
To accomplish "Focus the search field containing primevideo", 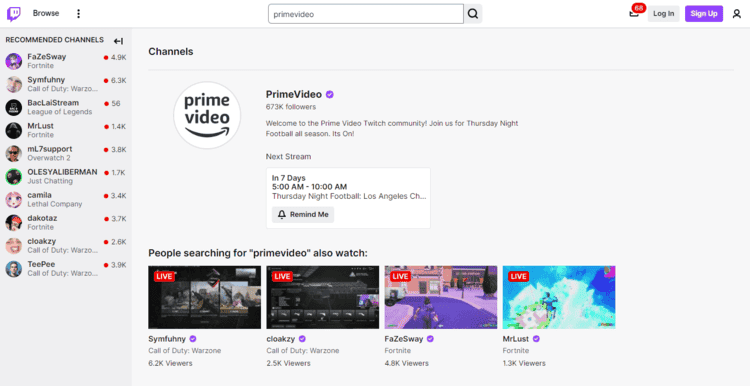I will point(366,14).
